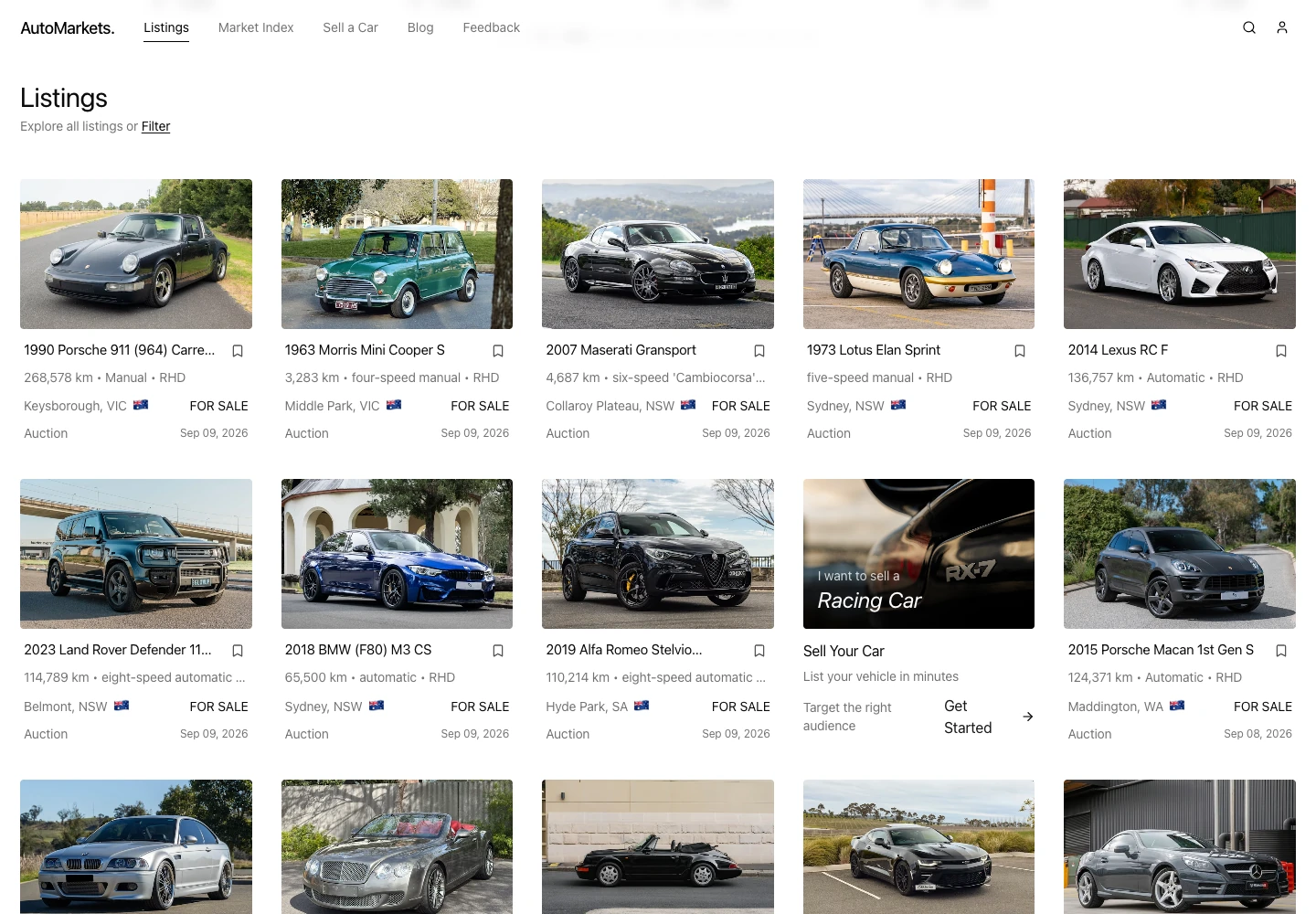Click the Get Started arrow icon
Screen dimensions: 1316x914
[1028, 717]
